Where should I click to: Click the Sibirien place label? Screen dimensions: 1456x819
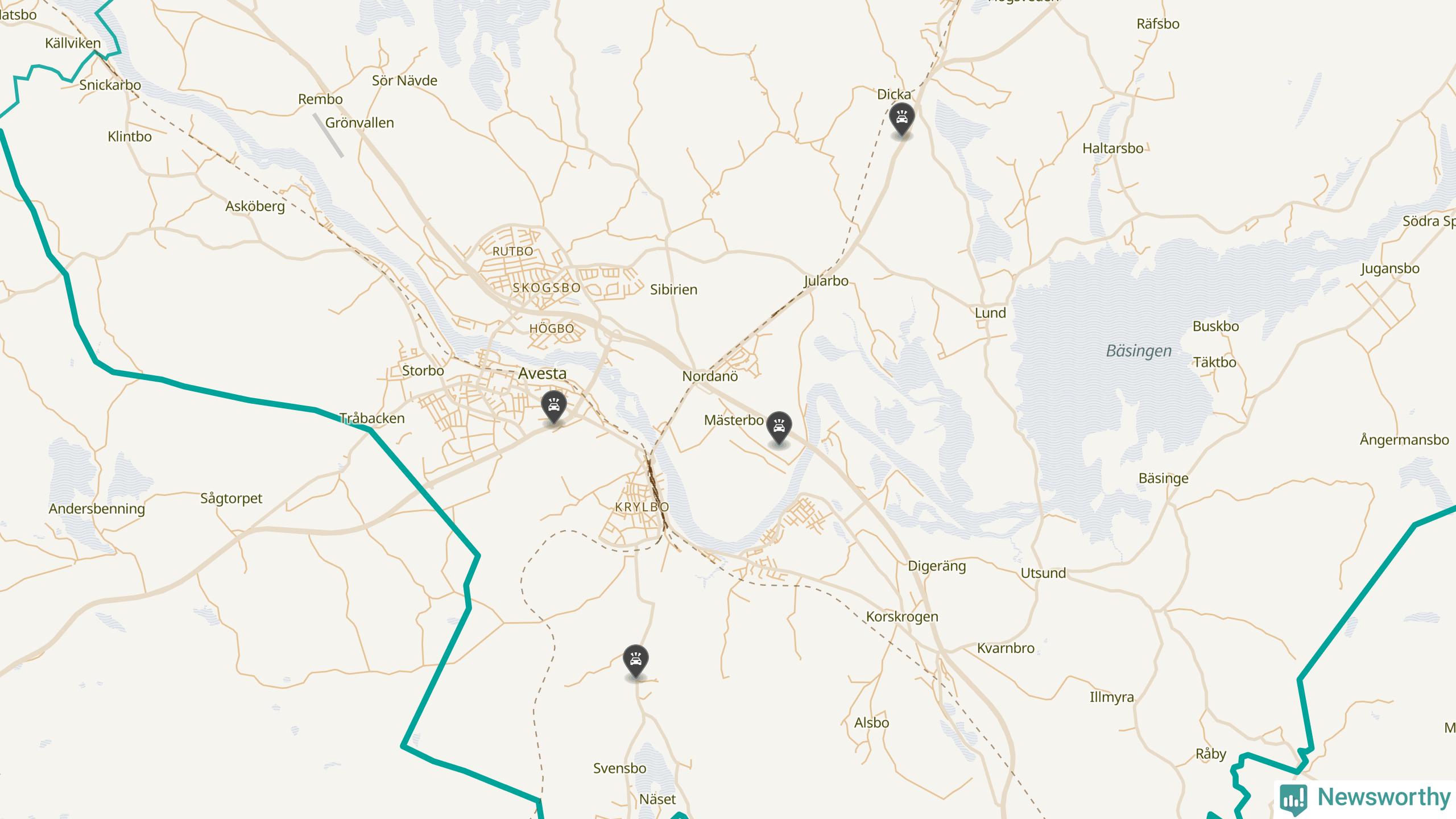[x=673, y=289]
